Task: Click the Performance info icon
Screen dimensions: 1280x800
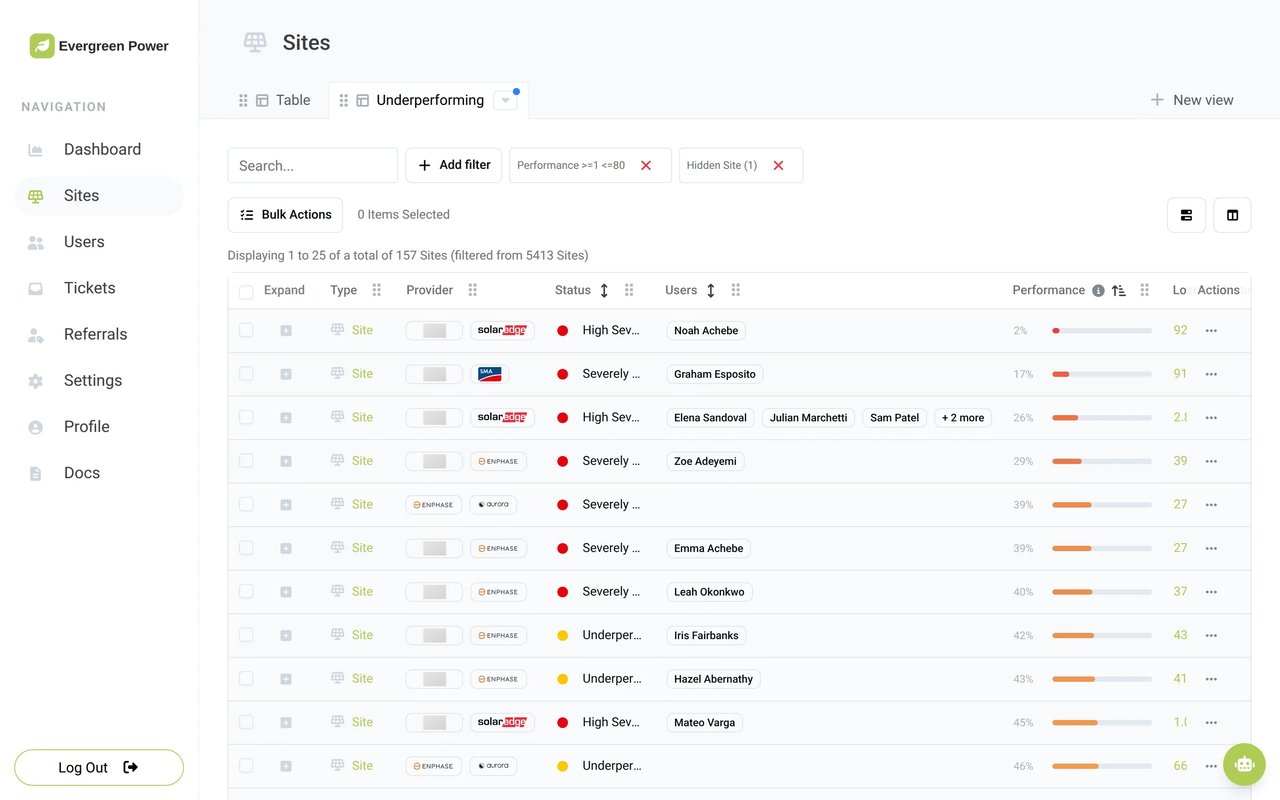Action: [1098, 291]
